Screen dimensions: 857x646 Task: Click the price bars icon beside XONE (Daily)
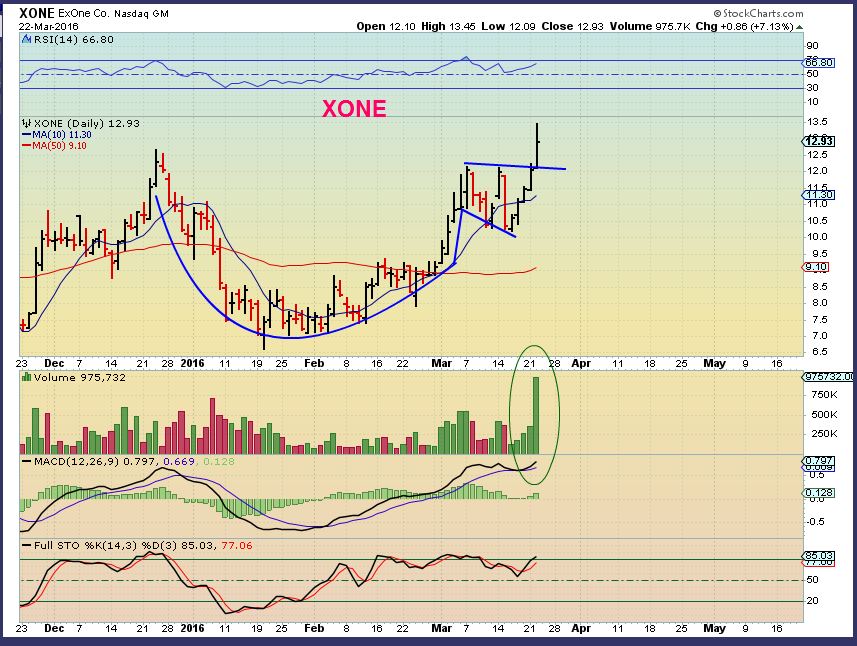click(x=27, y=124)
